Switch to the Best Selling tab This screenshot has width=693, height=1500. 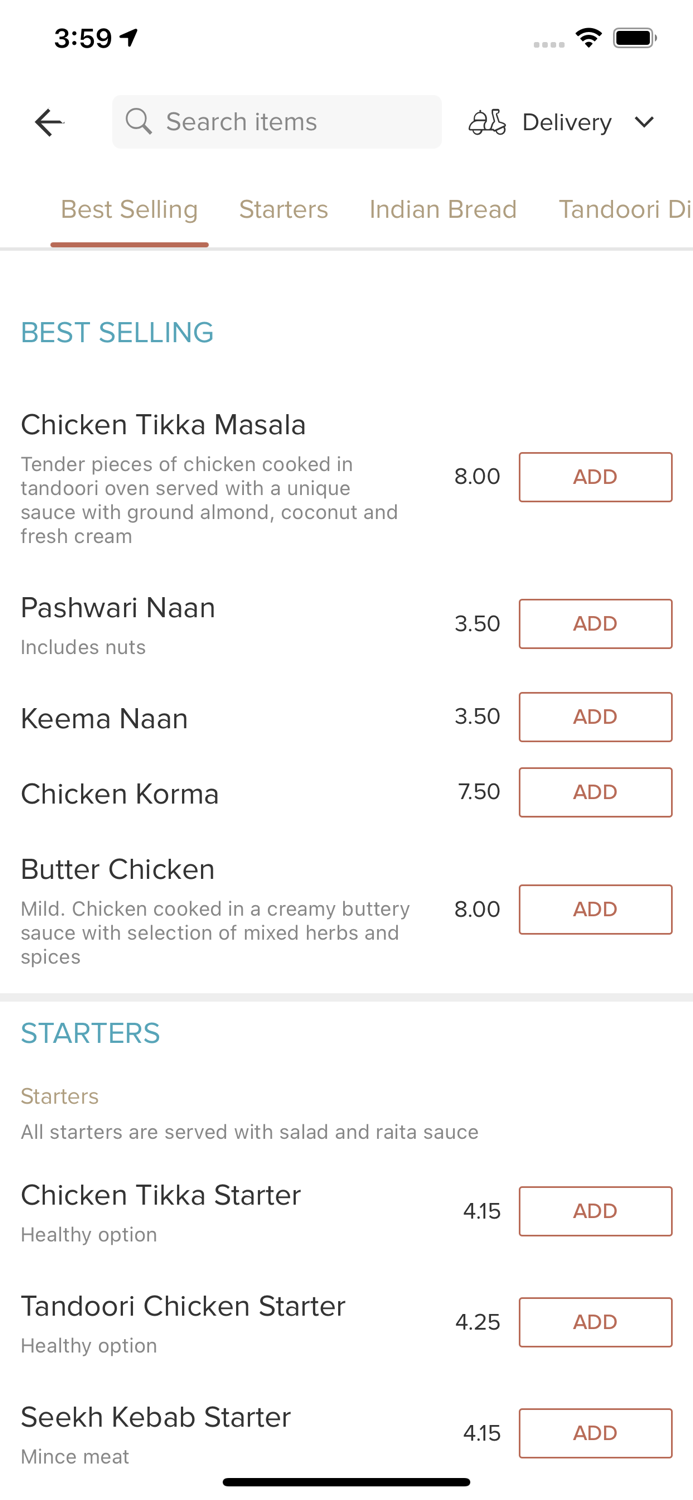tap(129, 209)
